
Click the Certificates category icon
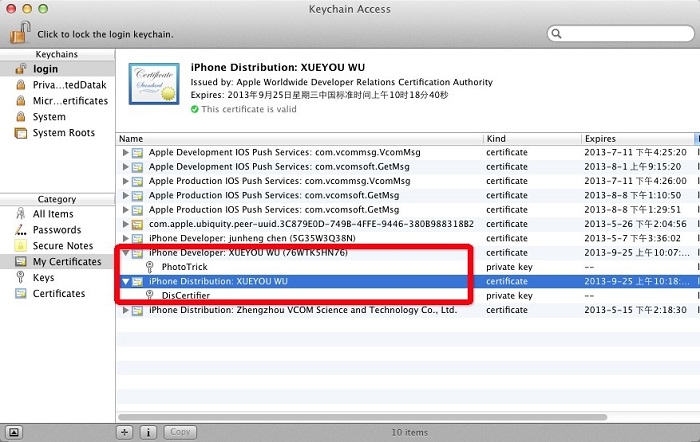click(x=21, y=293)
